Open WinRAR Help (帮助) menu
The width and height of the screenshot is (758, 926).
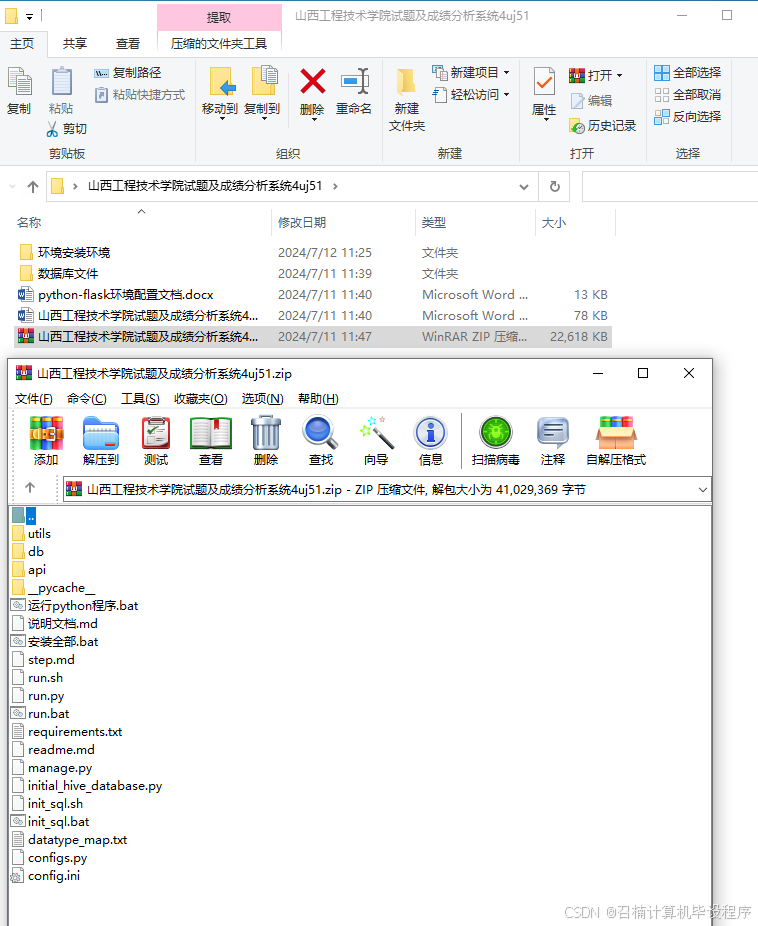[x=318, y=399]
